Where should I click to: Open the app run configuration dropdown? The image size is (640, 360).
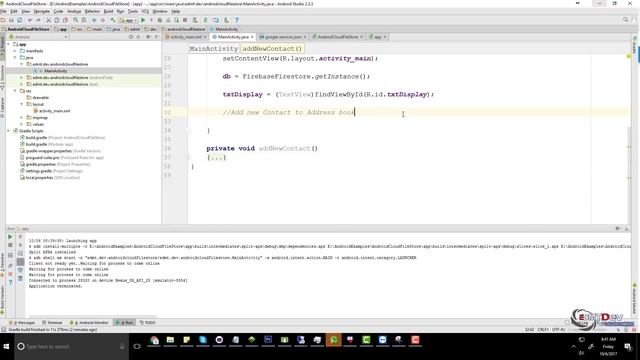point(128,20)
